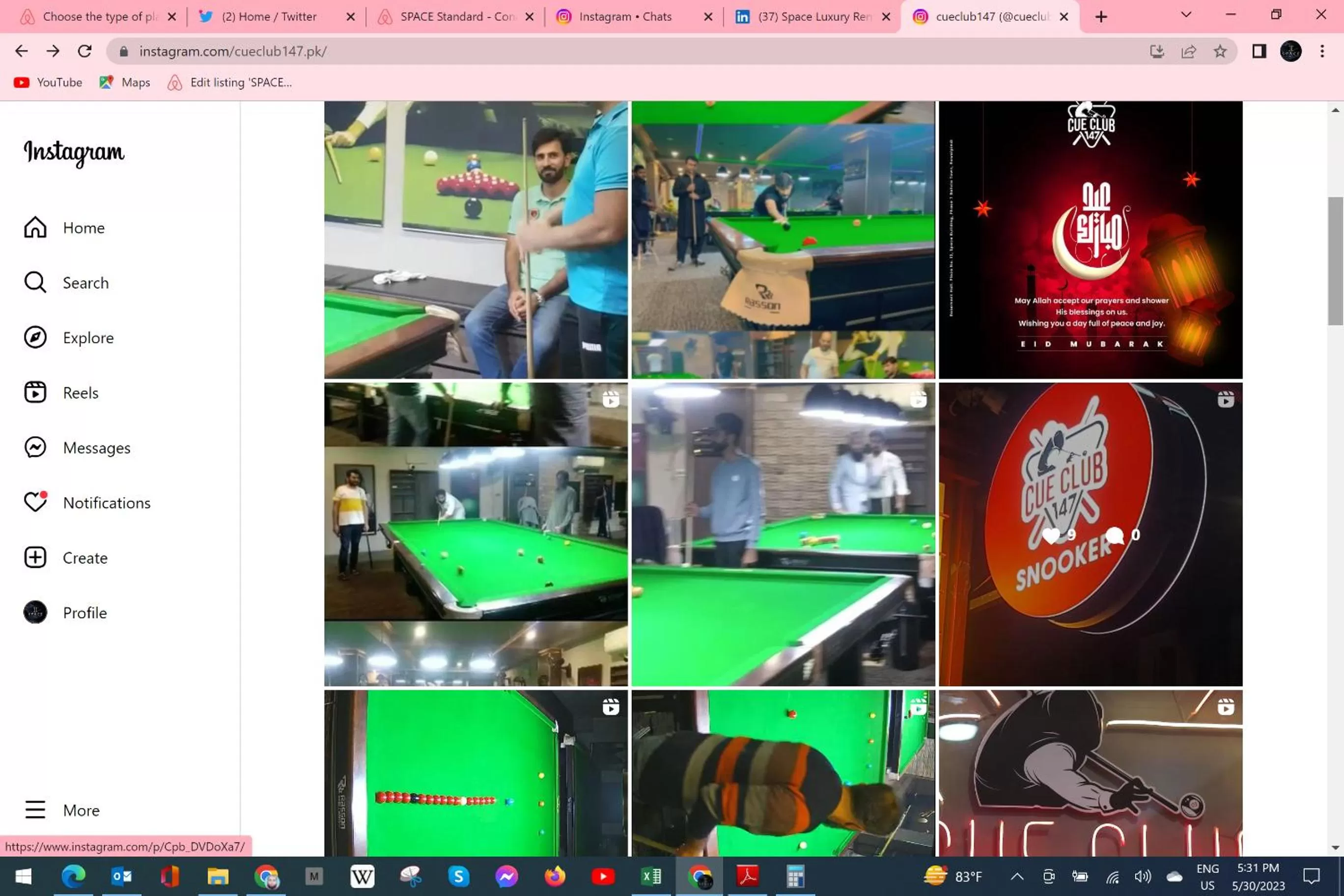Click Create plus icon in sidebar
The width and height of the screenshot is (1344, 896).
(x=35, y=557)
